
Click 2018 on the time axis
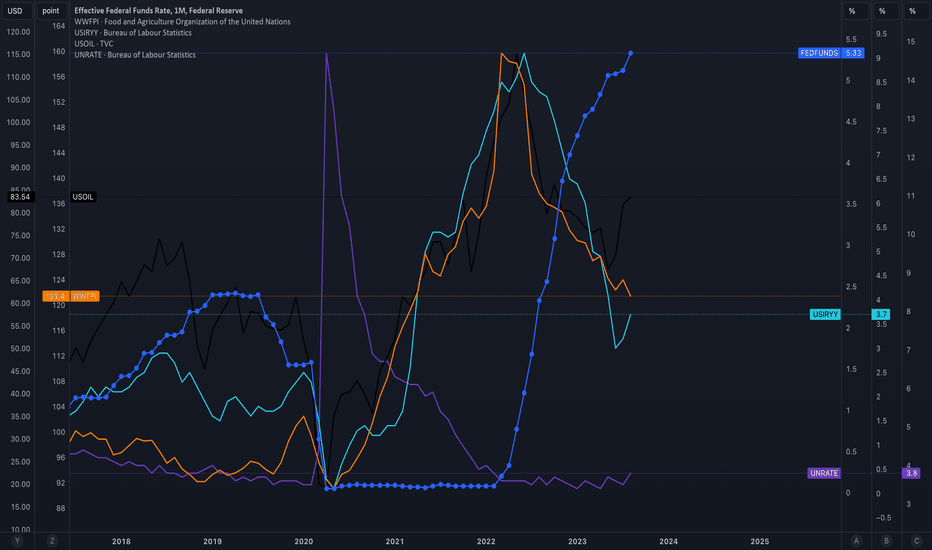(x=121, y=541)
